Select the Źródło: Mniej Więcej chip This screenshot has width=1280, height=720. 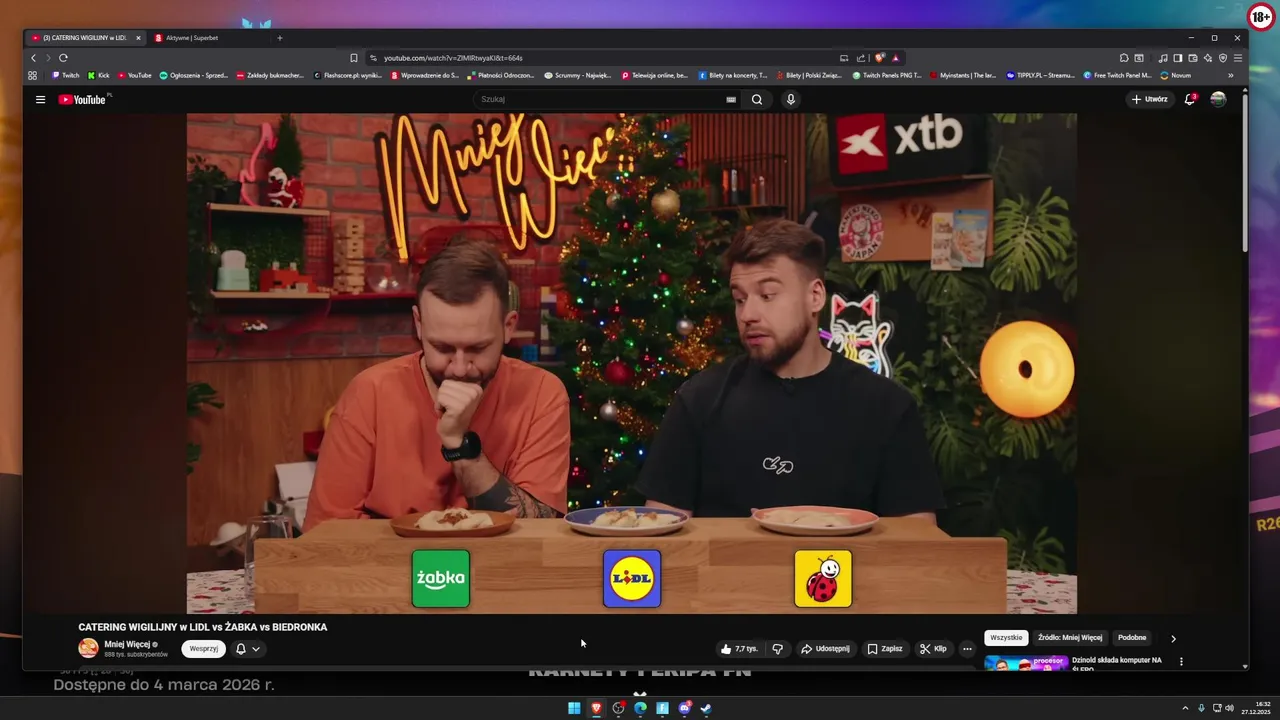coord(1070,637)
